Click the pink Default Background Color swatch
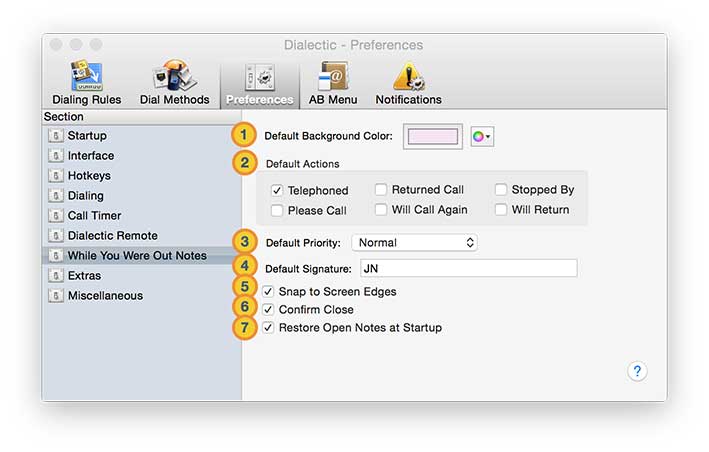Viewport: 709px width, 452px height. pos(433,136)
